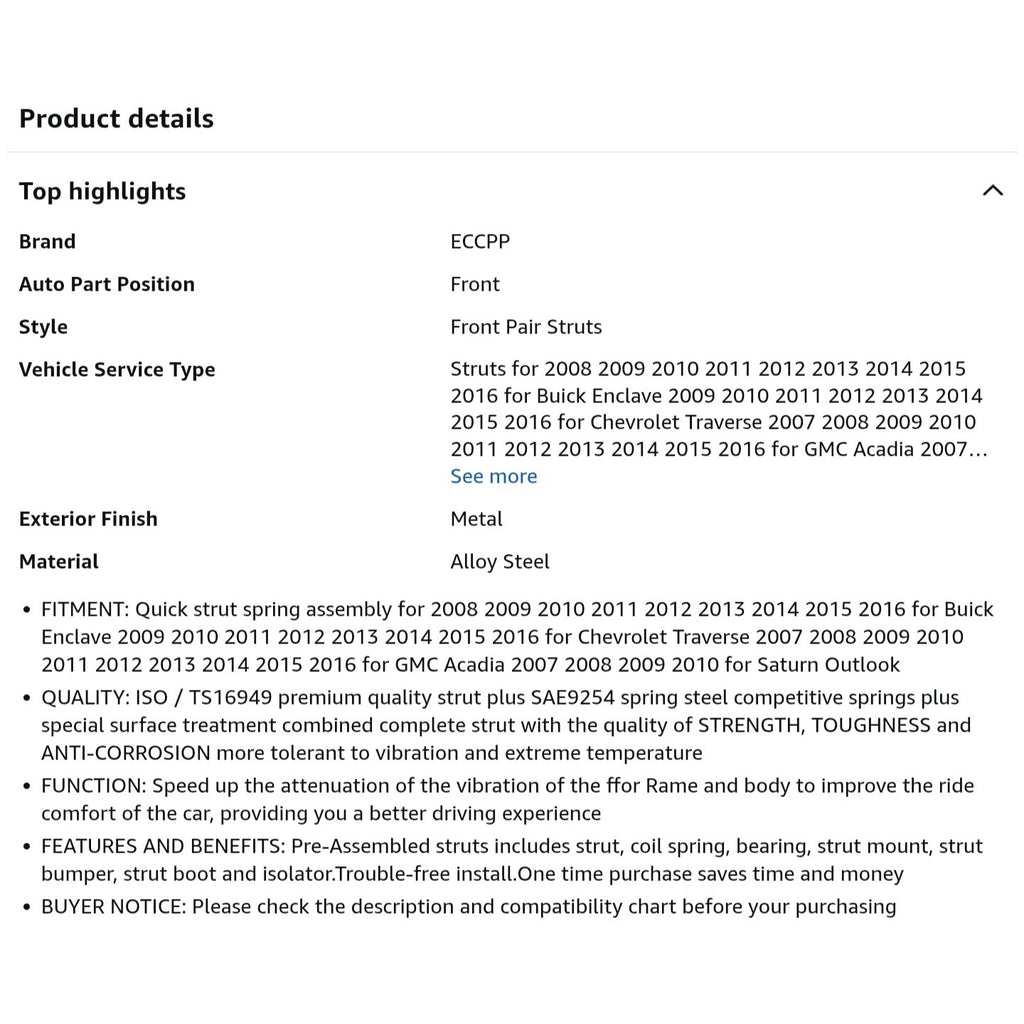1024x1024 pixels.
Task: Select the Top highlights heading
Action: 103,191
